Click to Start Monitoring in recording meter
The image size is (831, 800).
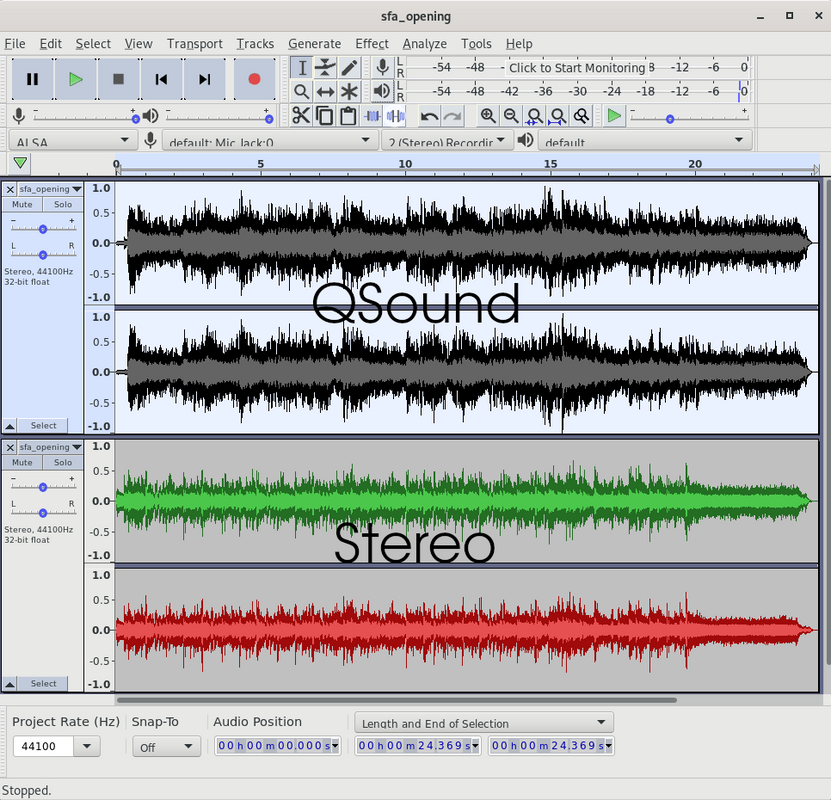point(577,68)
